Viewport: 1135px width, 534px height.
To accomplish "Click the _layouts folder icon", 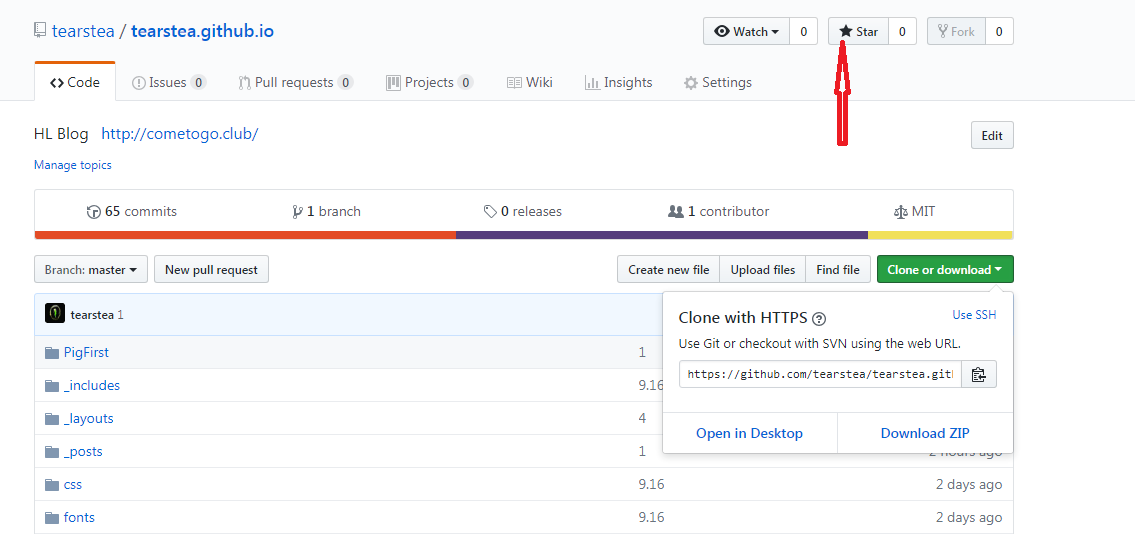I will (51, 419).
